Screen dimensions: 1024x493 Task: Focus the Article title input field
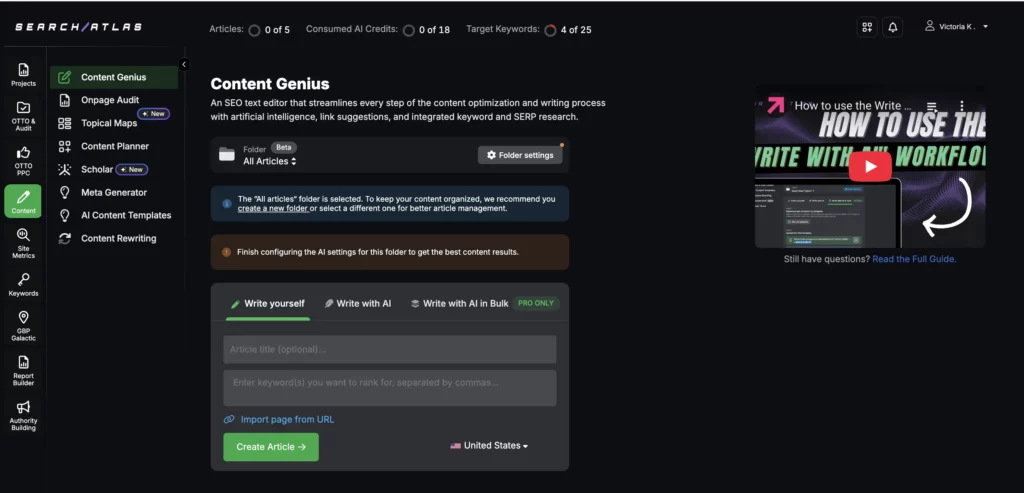click(390, 349)
